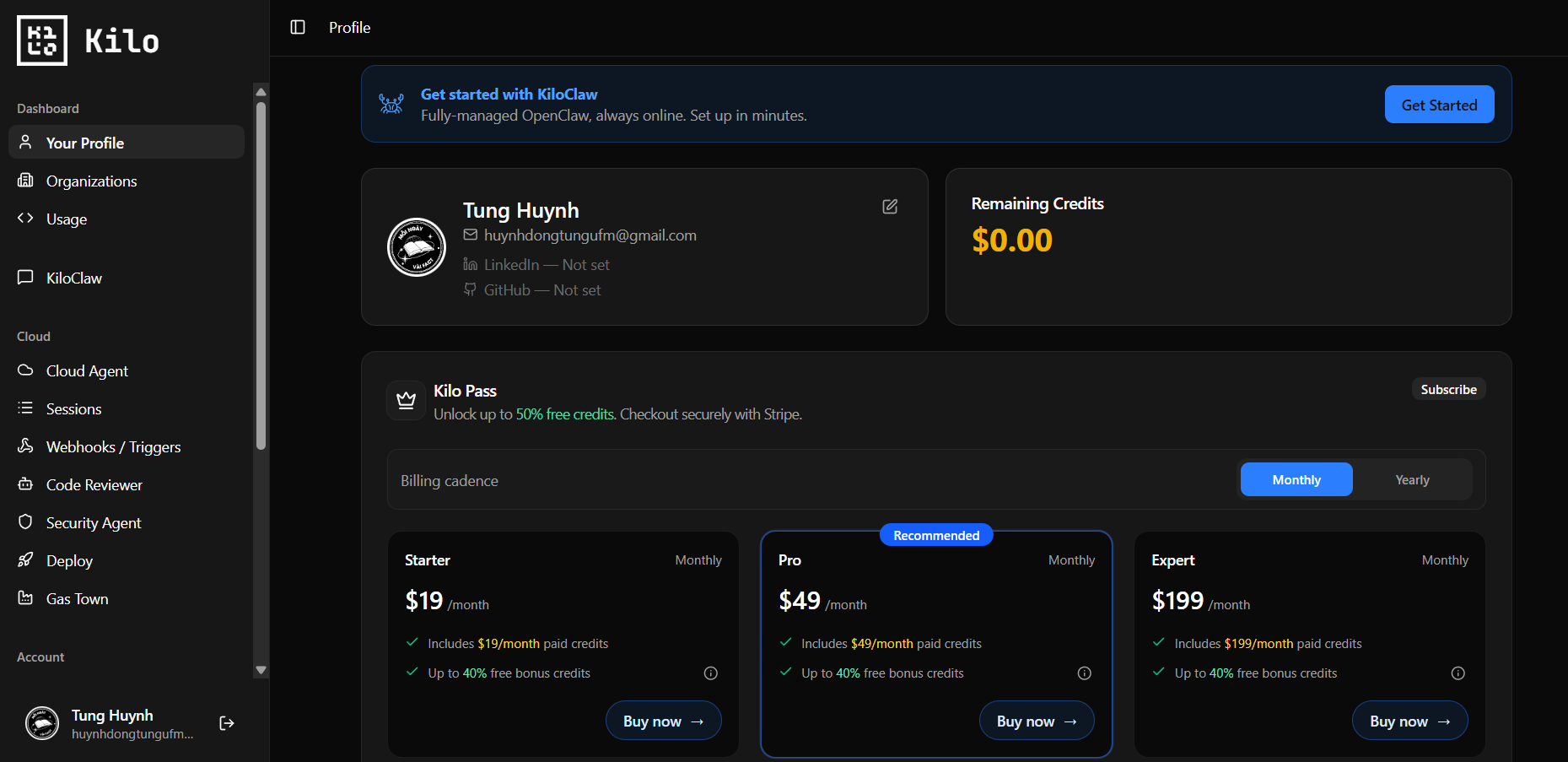
Task: Go to Deploy page
Action: [127, 560]
